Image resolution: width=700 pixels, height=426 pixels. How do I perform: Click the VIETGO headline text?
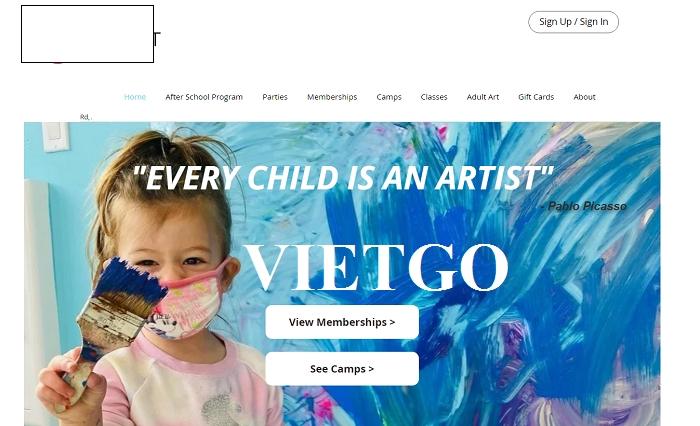[376, 267]
